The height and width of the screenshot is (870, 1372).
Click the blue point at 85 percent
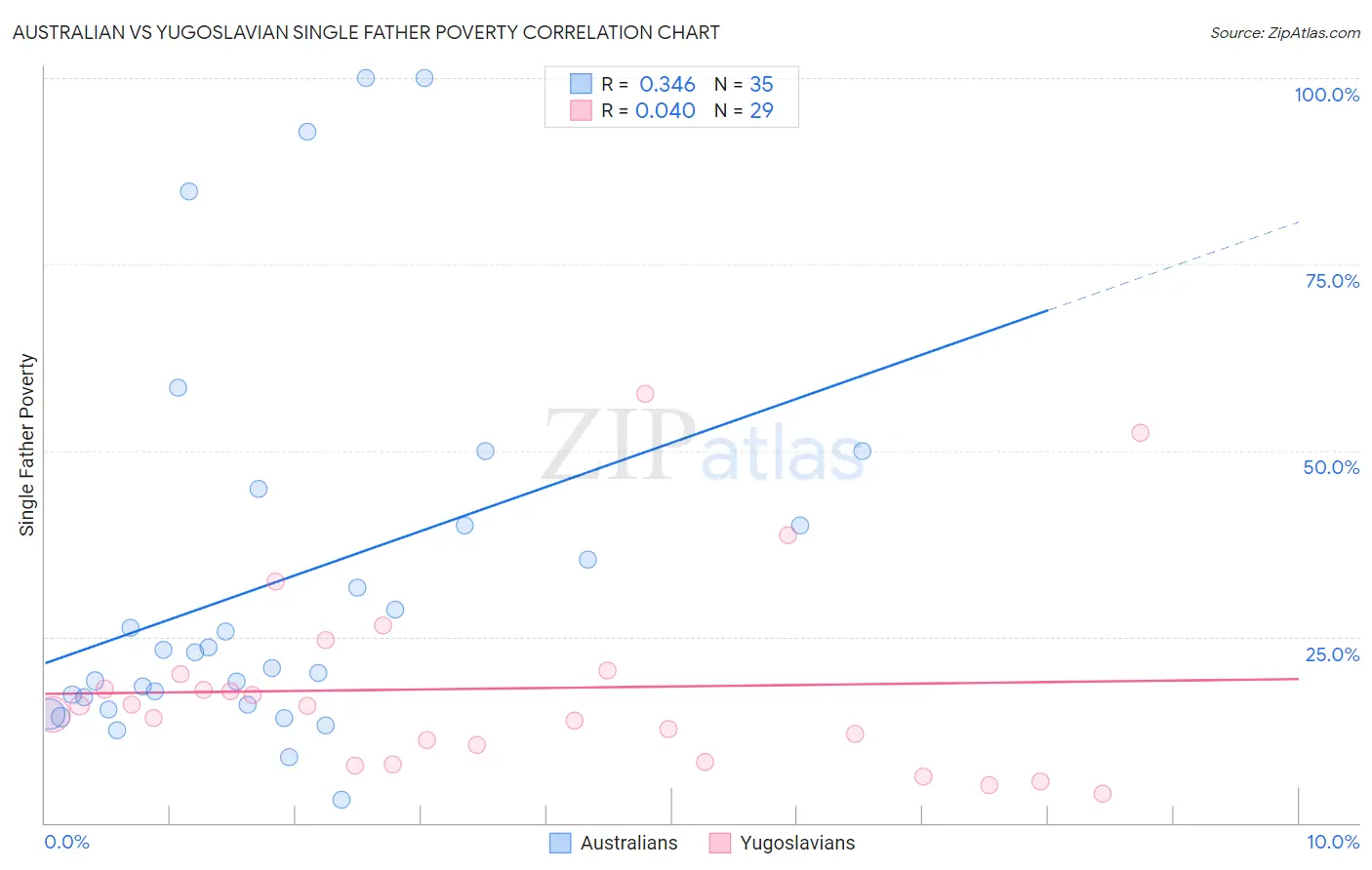pos(189,191)
